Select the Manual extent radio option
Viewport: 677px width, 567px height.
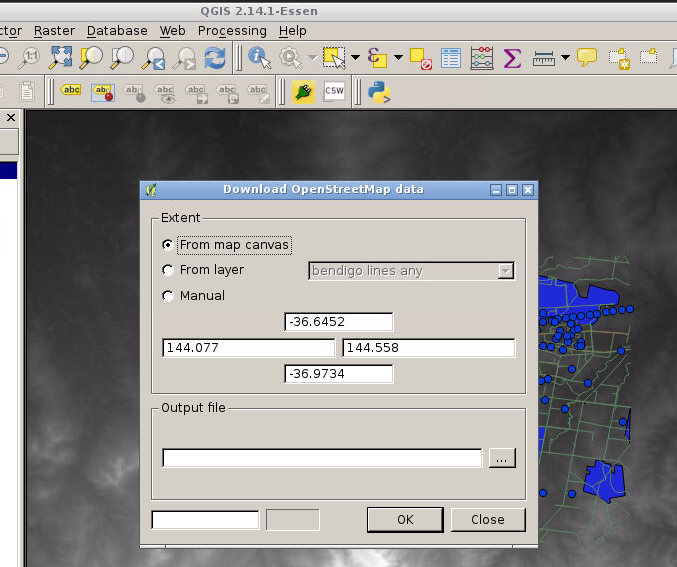point(168,296)
